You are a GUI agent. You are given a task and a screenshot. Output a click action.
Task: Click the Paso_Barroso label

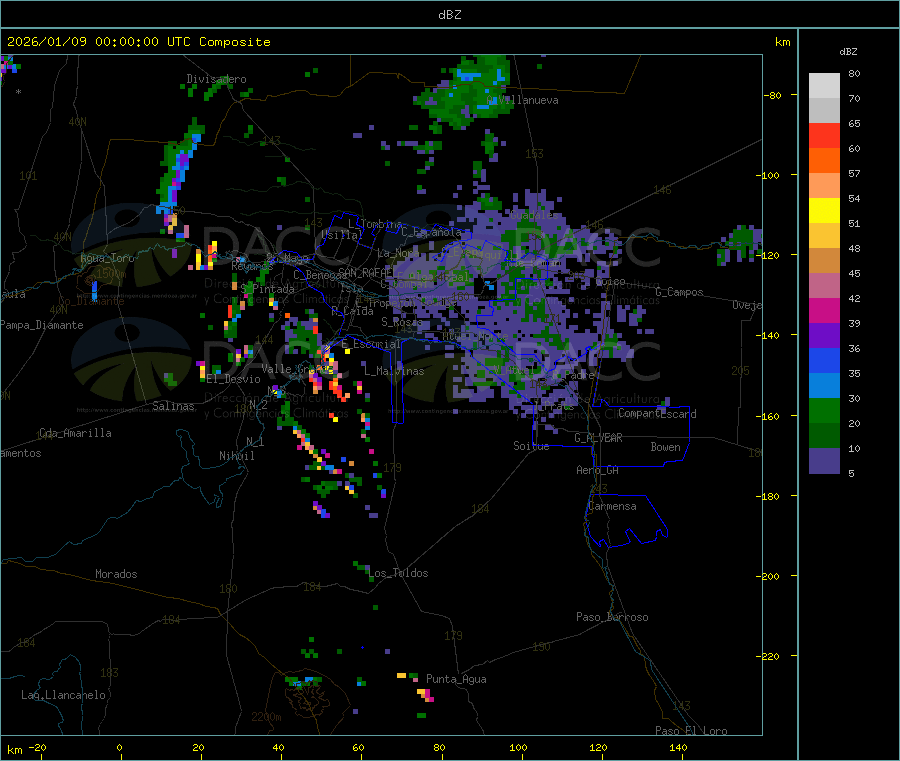[612, 618]
